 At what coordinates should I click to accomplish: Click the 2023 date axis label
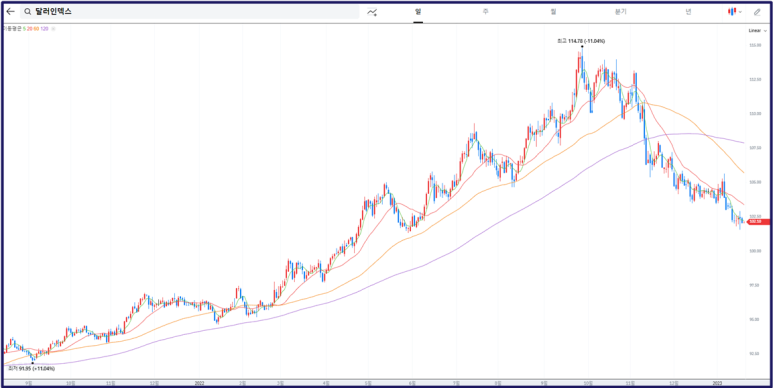(x=717, y=383)
